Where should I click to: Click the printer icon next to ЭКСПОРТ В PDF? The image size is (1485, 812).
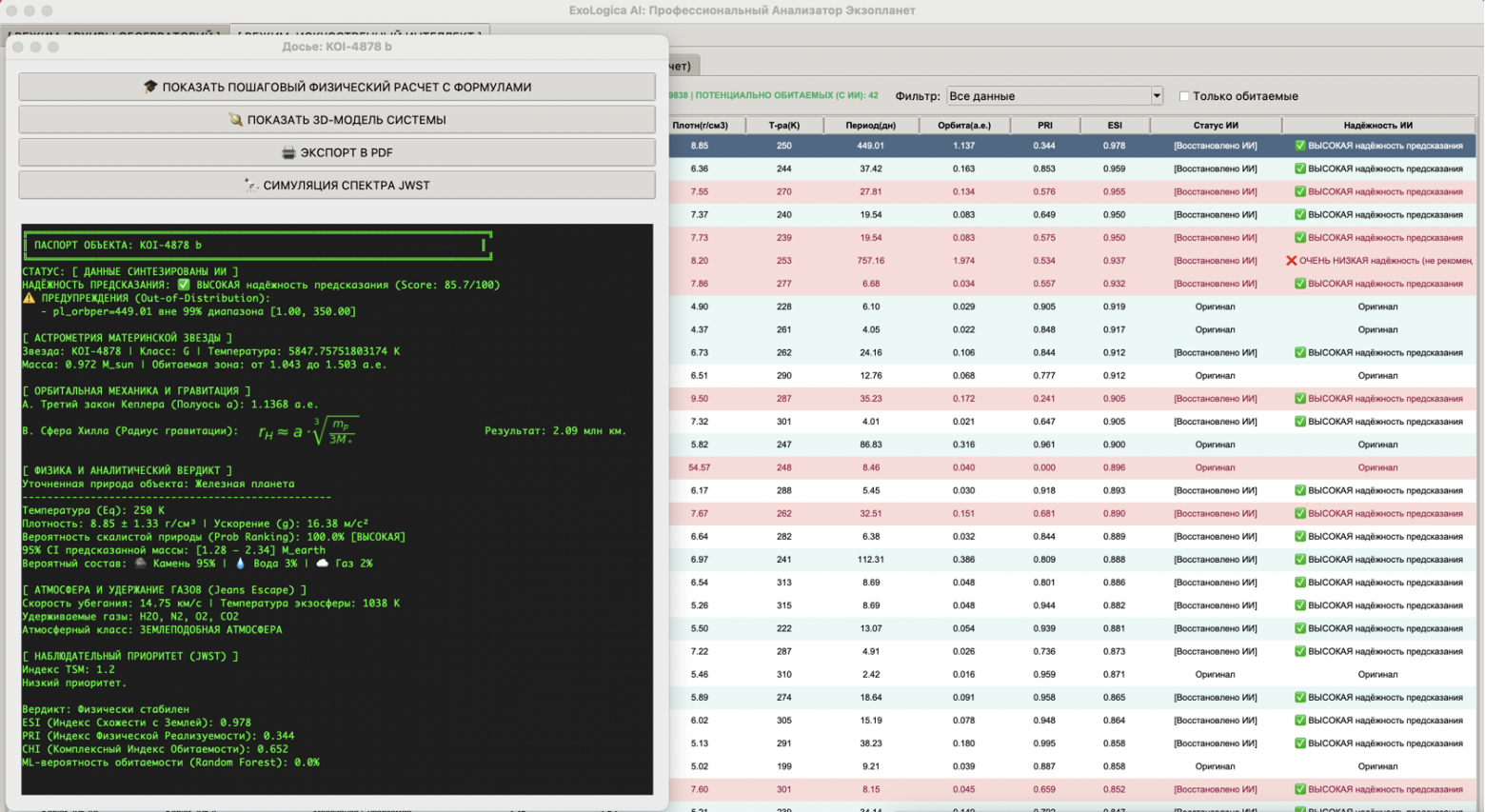pos(288,152)
